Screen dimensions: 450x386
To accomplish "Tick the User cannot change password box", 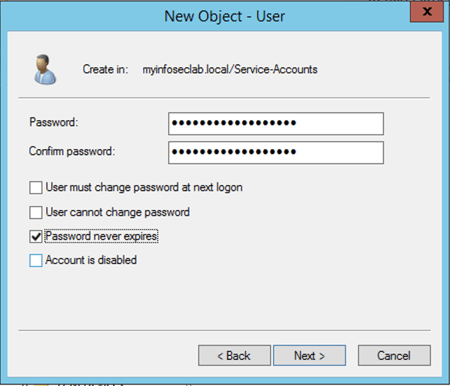I will 36,212.
